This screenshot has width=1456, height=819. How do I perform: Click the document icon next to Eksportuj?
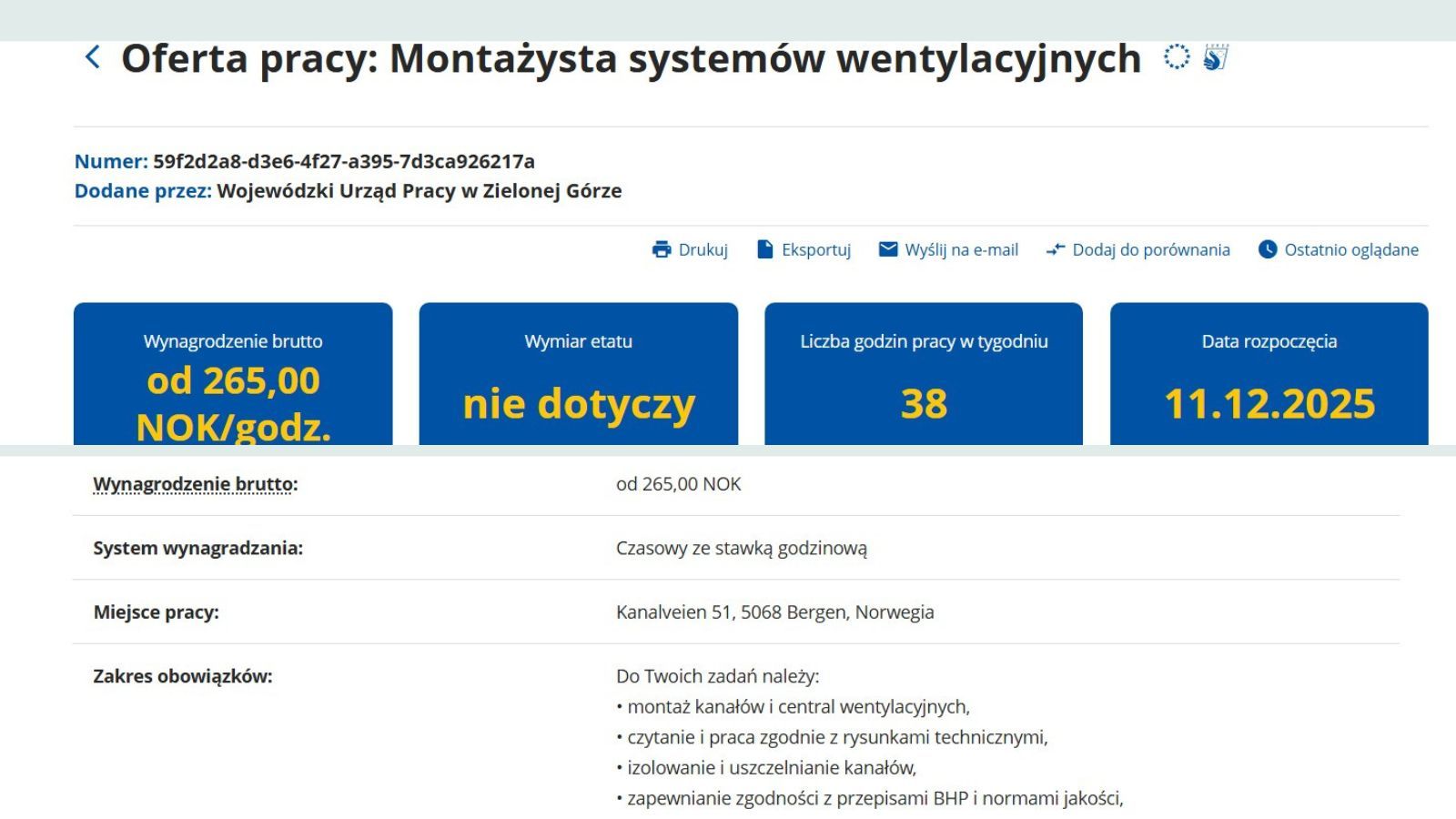tap(767, 248)
